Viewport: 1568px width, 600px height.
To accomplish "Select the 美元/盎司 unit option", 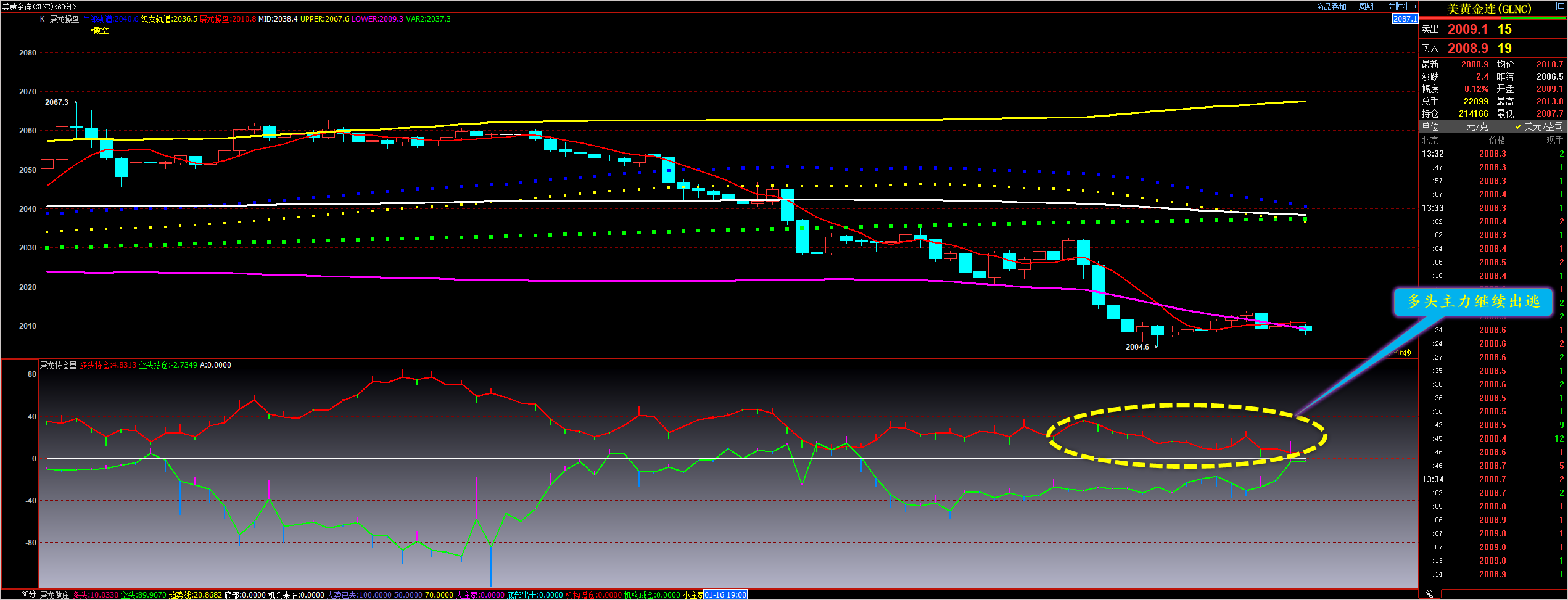I will [x=1540, y=126].
